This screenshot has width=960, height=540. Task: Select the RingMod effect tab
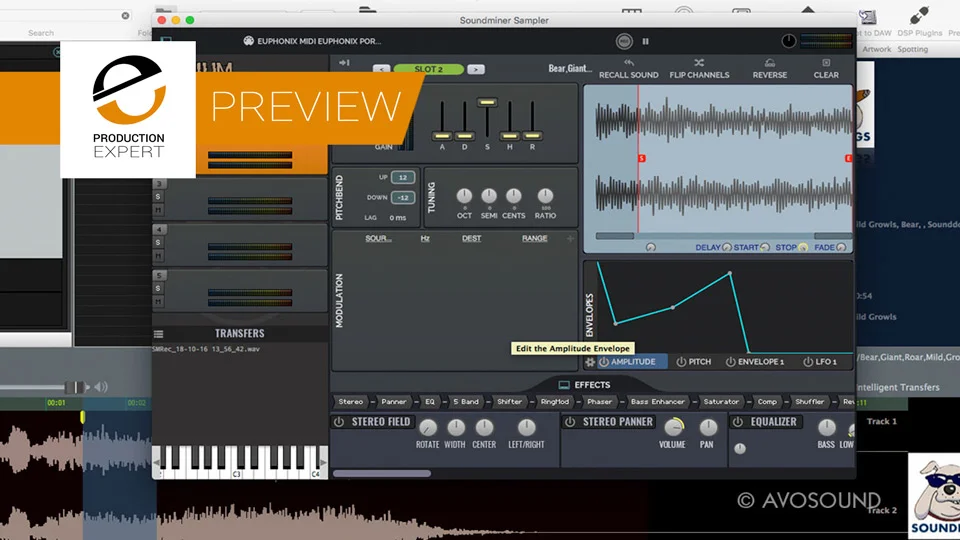[x=555, y=402]
